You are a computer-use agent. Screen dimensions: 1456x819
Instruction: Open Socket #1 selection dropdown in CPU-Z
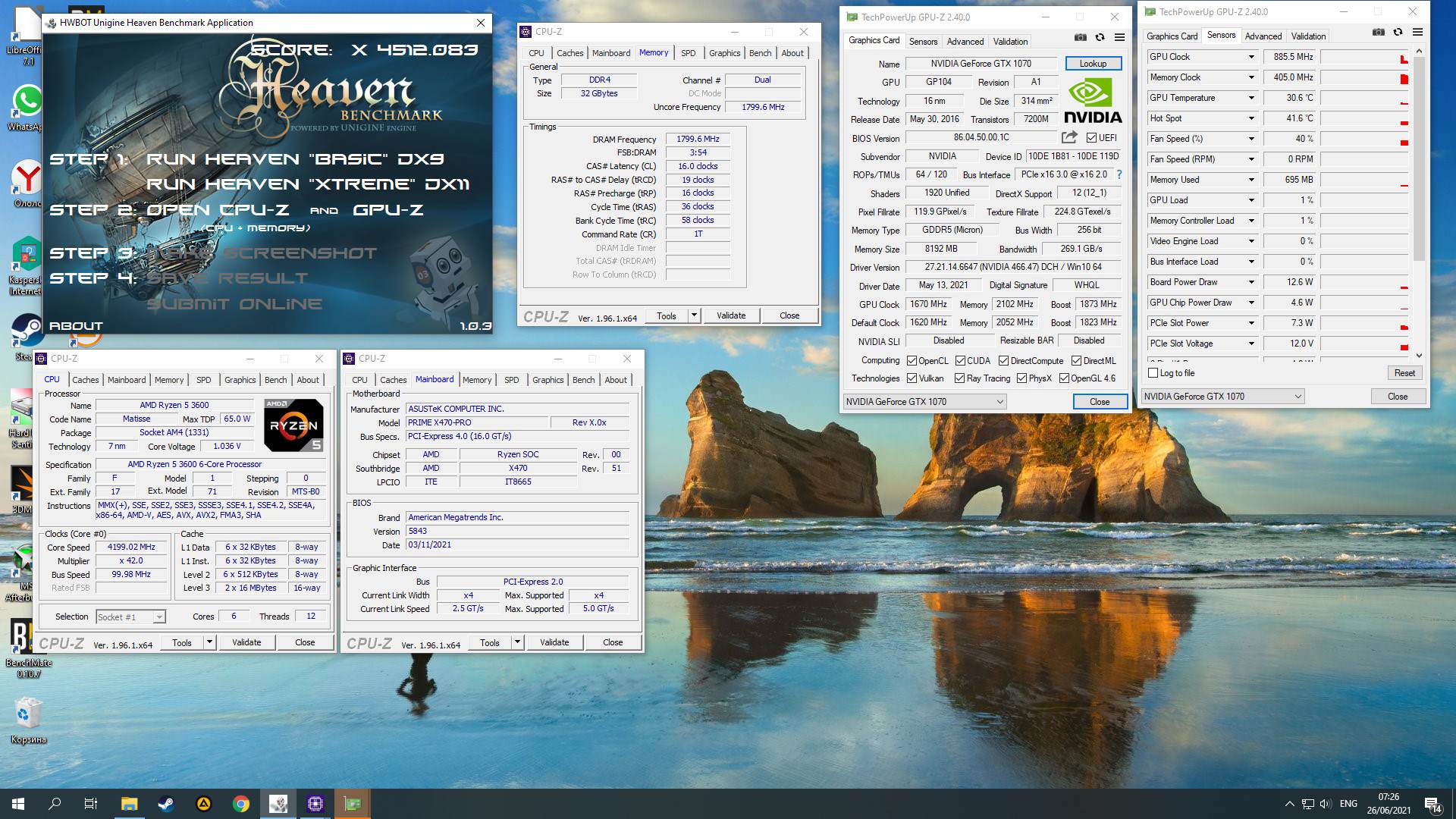130,617
